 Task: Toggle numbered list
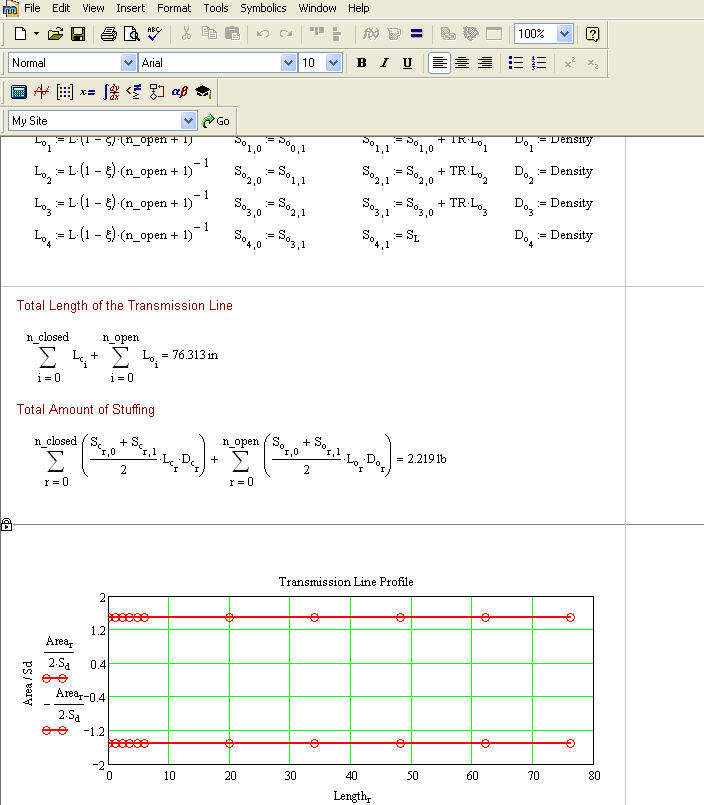pos(539,63)
